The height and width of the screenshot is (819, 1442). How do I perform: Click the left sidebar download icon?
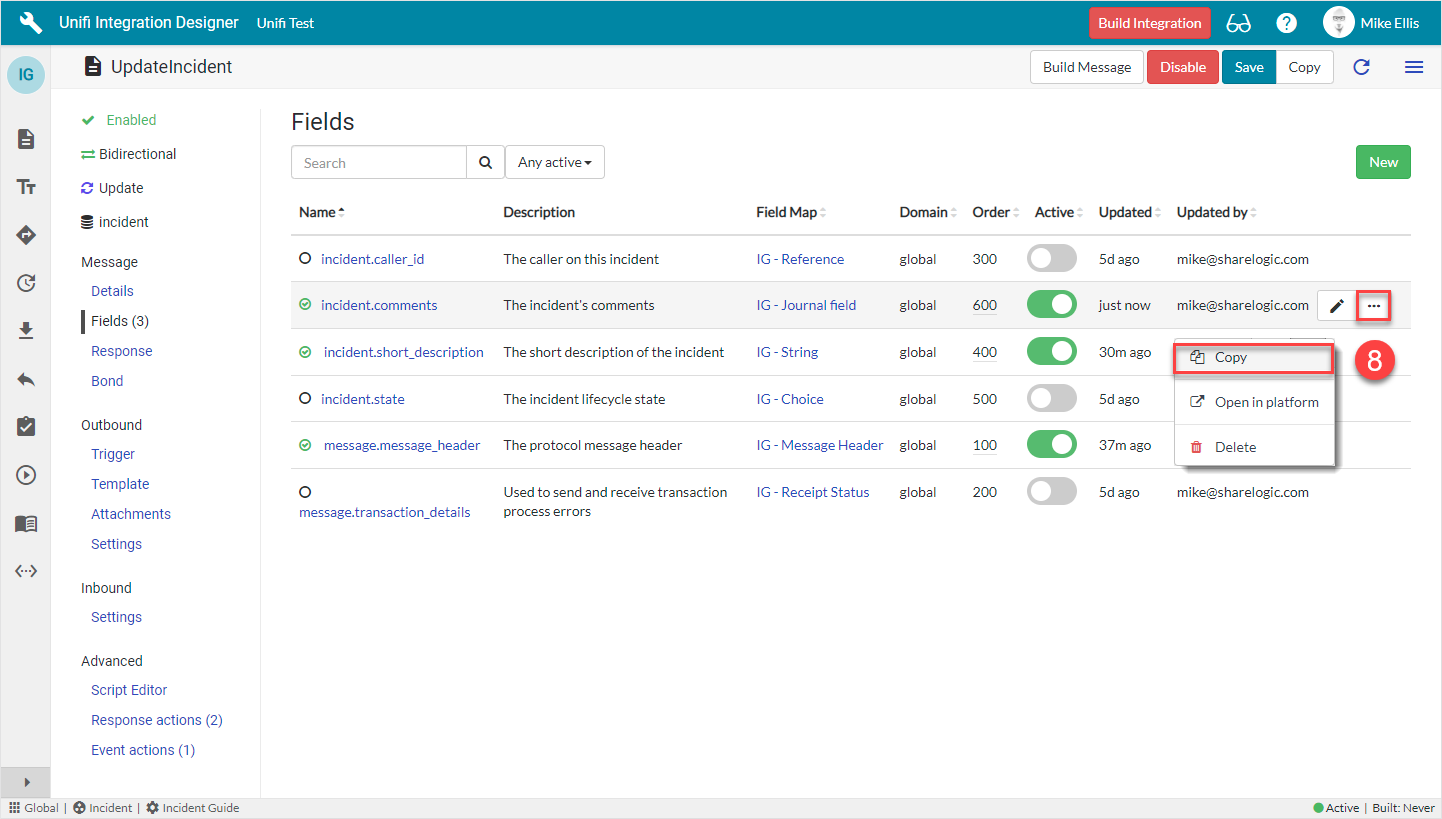click(x=26, y=331)
